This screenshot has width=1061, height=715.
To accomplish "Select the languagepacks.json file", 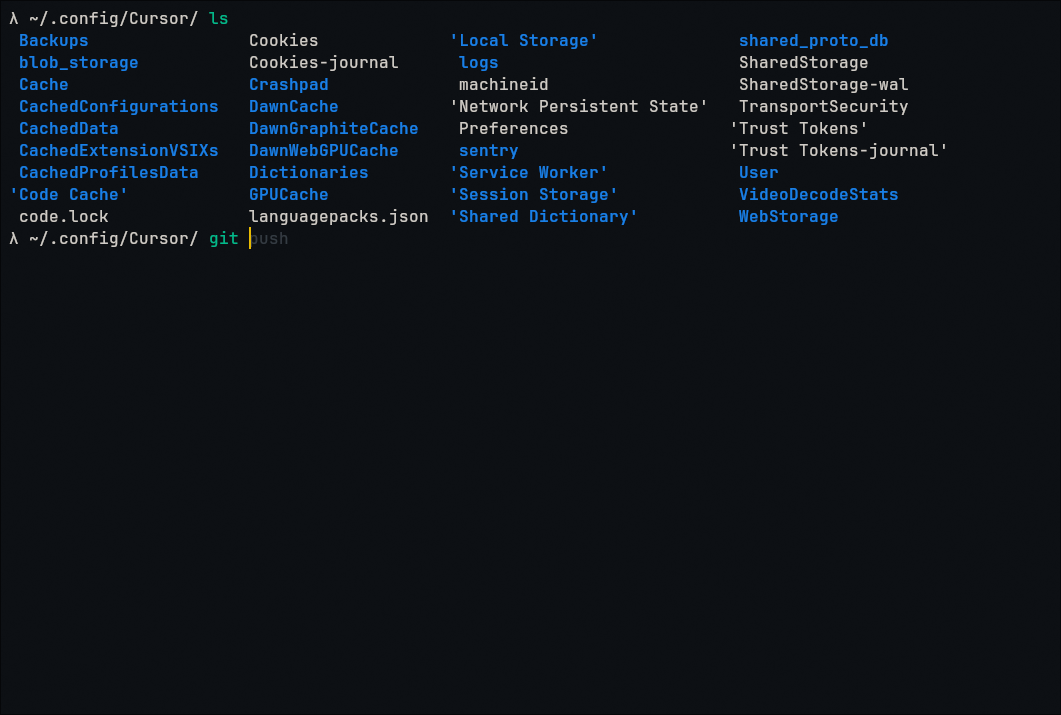I will click(338, 216).
